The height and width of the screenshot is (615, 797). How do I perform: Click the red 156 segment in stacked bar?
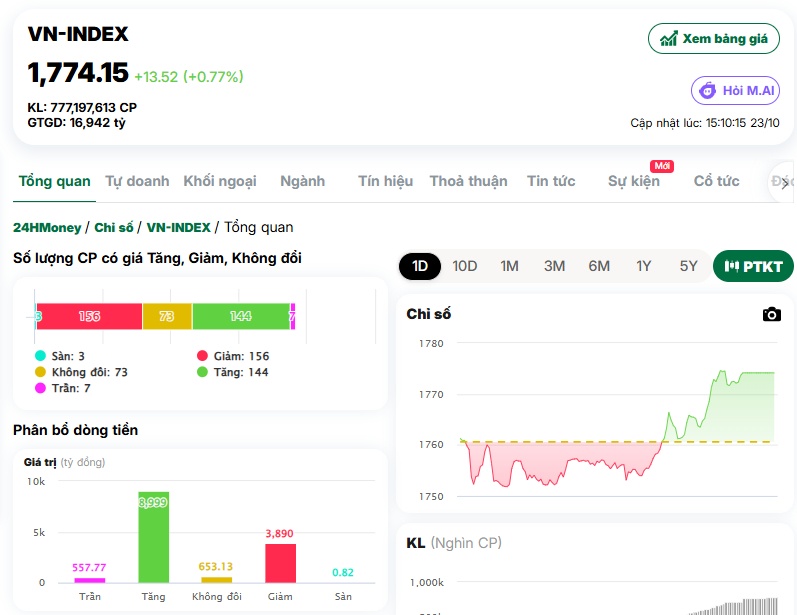click(89, 316)
